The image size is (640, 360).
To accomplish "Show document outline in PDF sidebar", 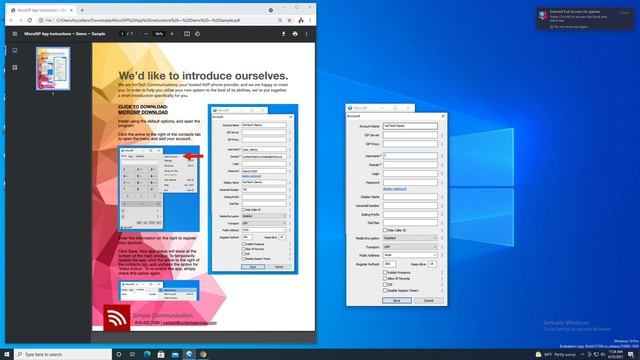I will point(15,67).
